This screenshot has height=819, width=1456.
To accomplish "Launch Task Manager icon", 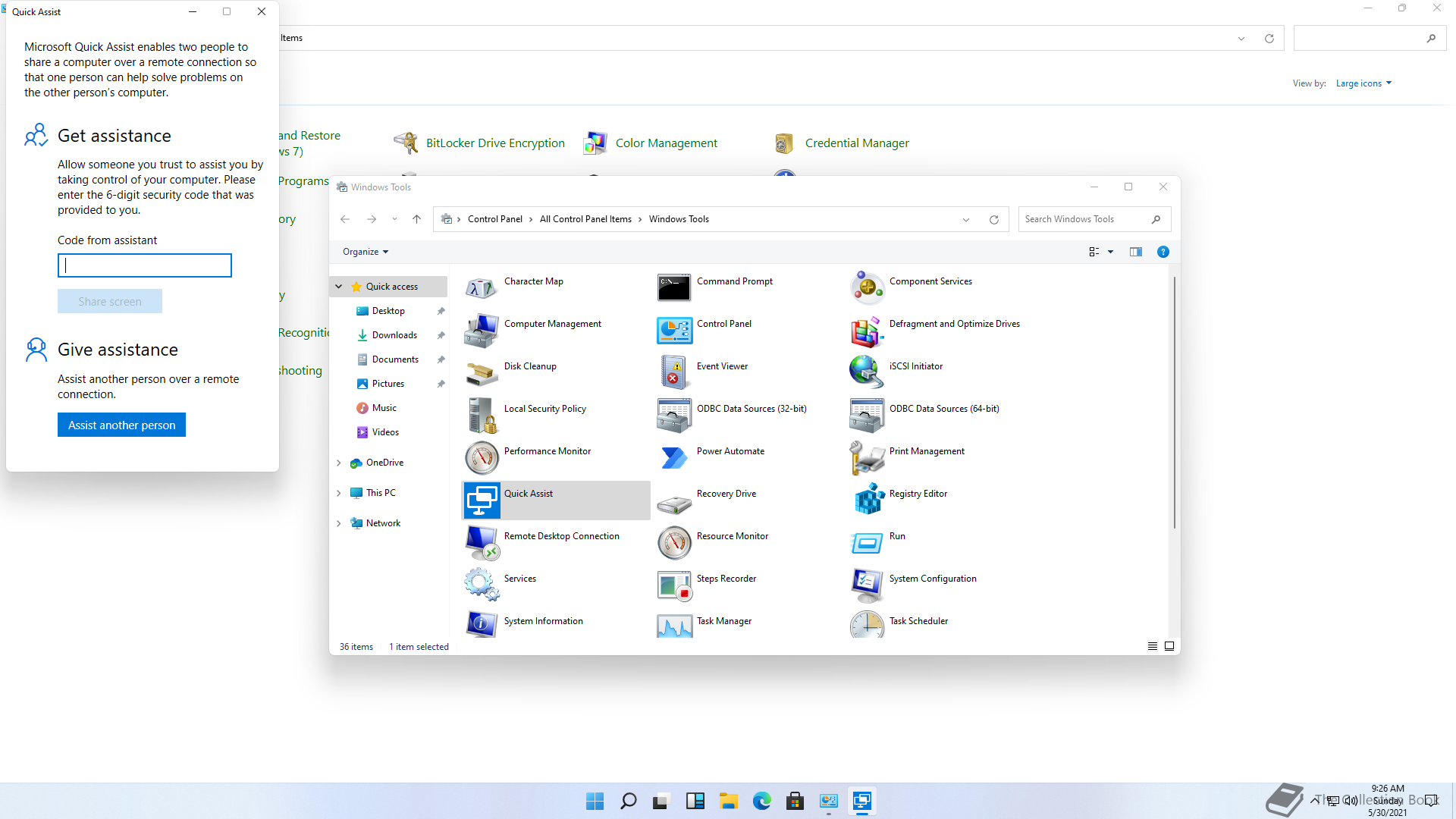I will point(673,624).
